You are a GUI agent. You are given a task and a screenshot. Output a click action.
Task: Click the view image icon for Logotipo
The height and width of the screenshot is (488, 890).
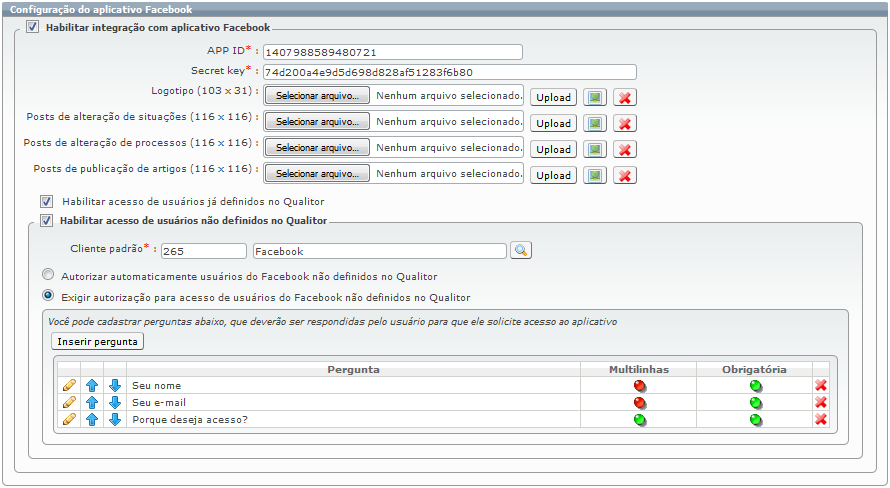tap(594, 97)
